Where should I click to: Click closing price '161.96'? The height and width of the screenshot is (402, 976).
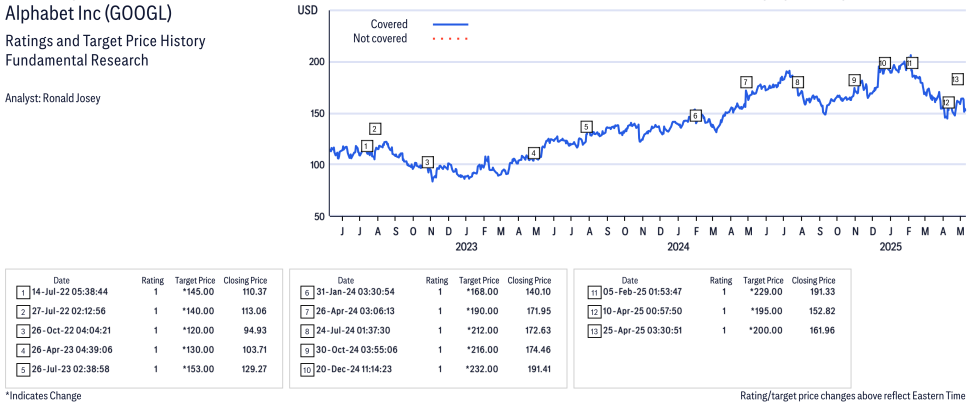pos(821,330)
